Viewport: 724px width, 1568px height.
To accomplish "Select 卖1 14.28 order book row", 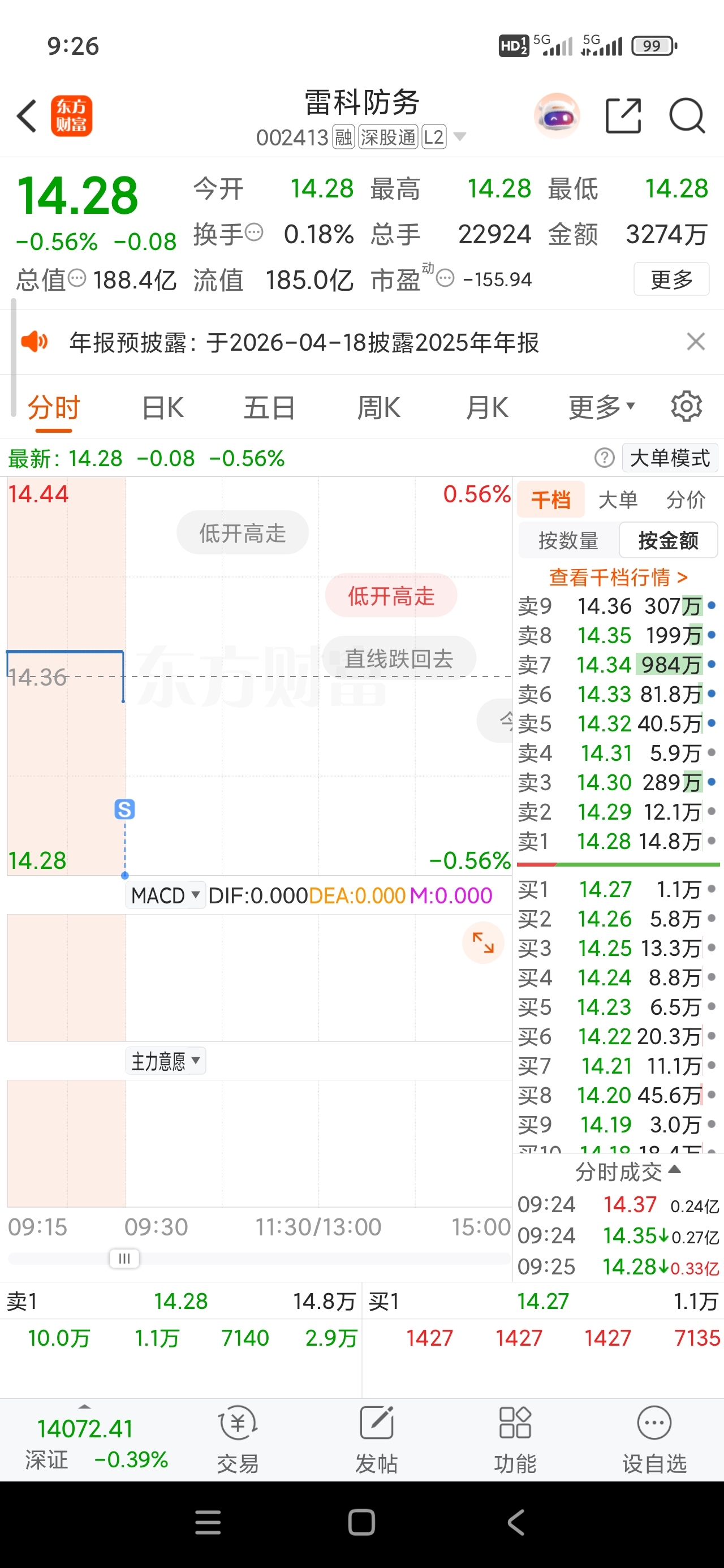I will [x=618, y=841].
